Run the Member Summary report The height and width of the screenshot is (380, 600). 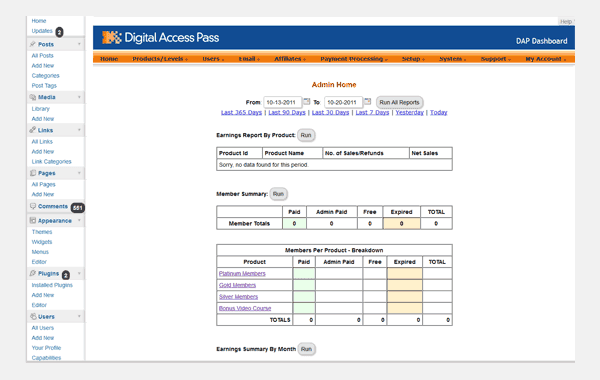pos(278,194)
